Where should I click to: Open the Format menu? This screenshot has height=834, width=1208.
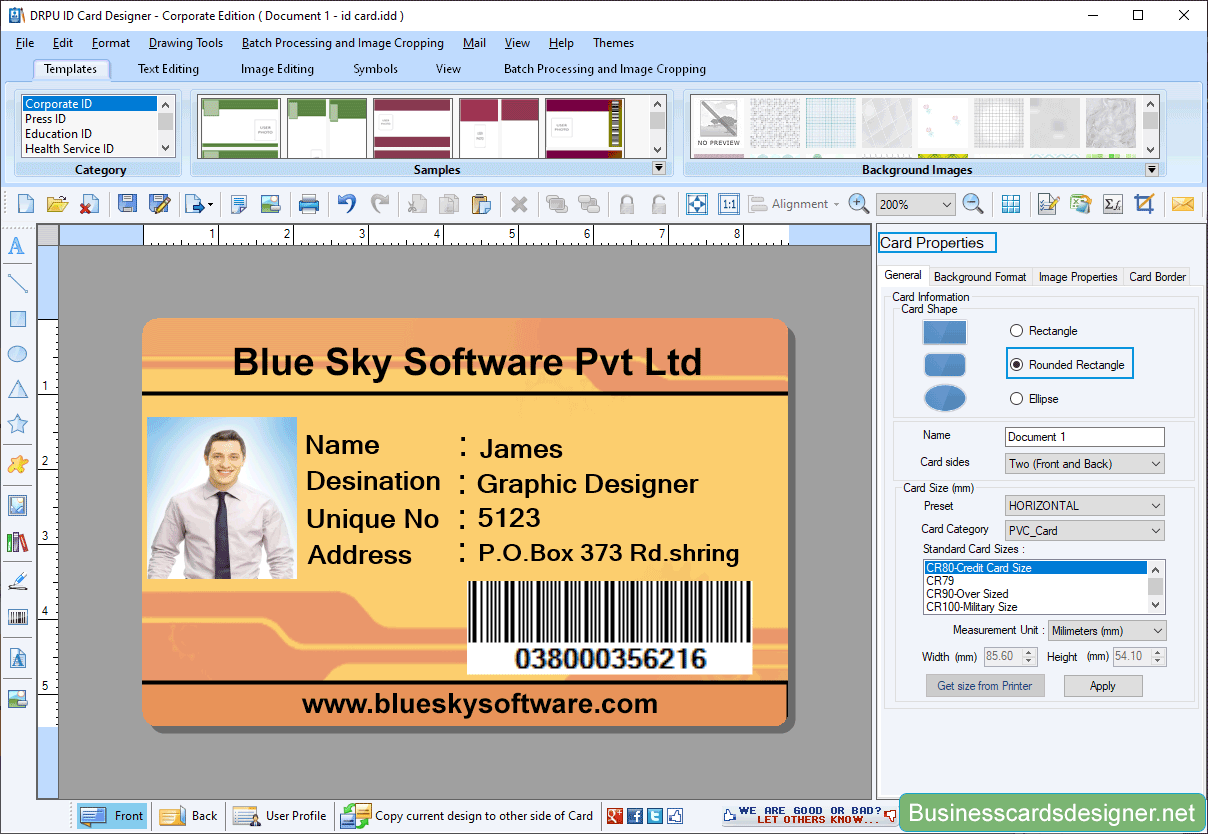click(111, 43)
